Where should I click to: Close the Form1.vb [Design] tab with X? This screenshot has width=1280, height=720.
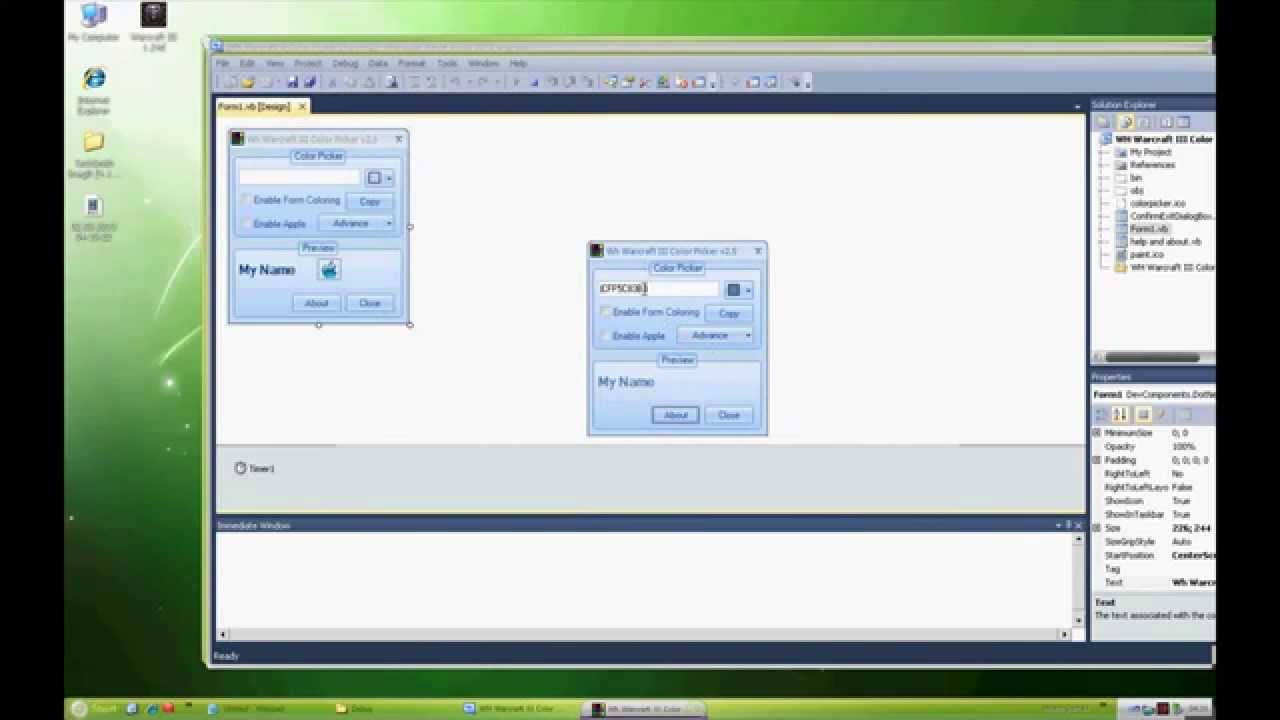pyautogui.click(x=301, y=106)
